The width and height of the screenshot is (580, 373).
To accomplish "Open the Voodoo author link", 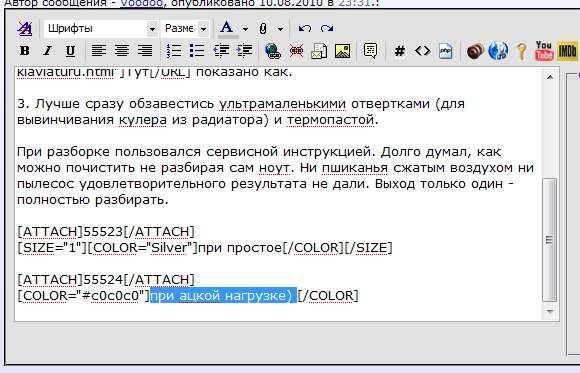I will (141, 3).
